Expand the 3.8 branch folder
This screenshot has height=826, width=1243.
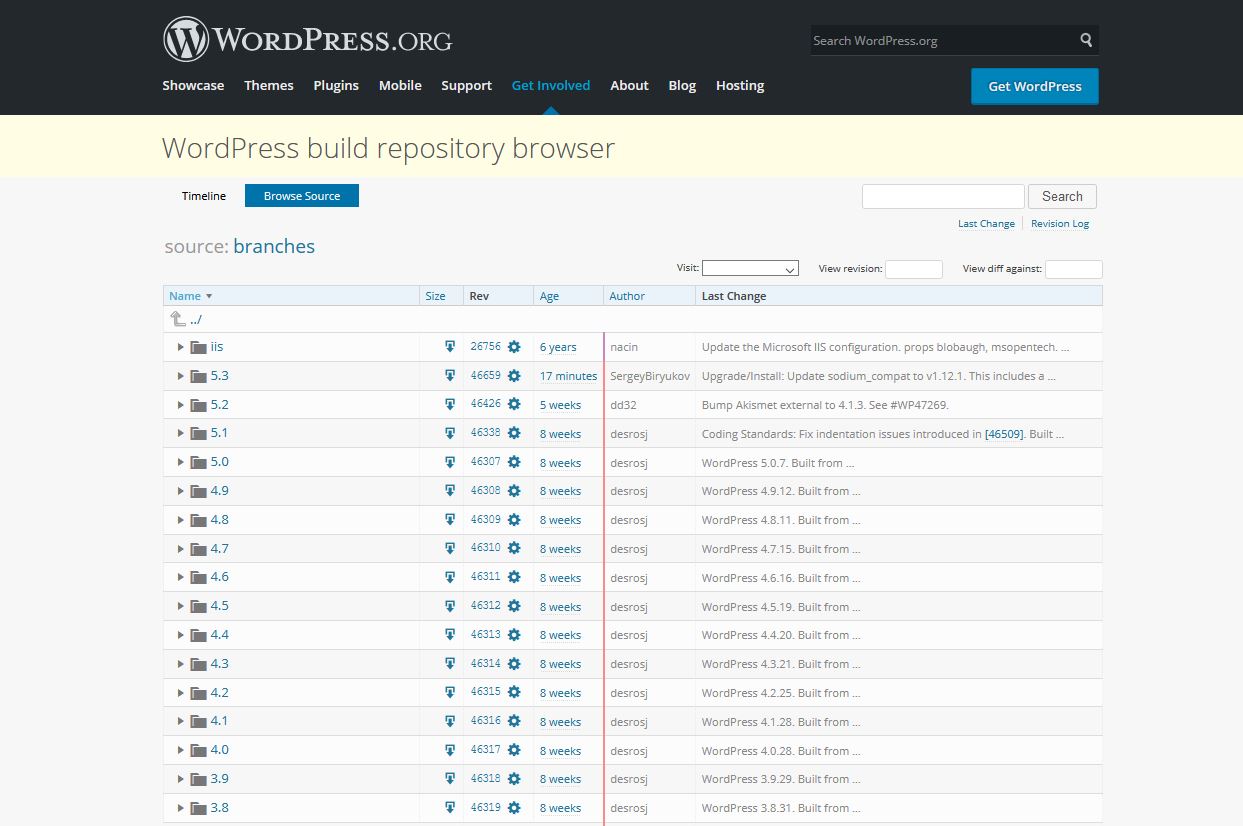[181, 808]
